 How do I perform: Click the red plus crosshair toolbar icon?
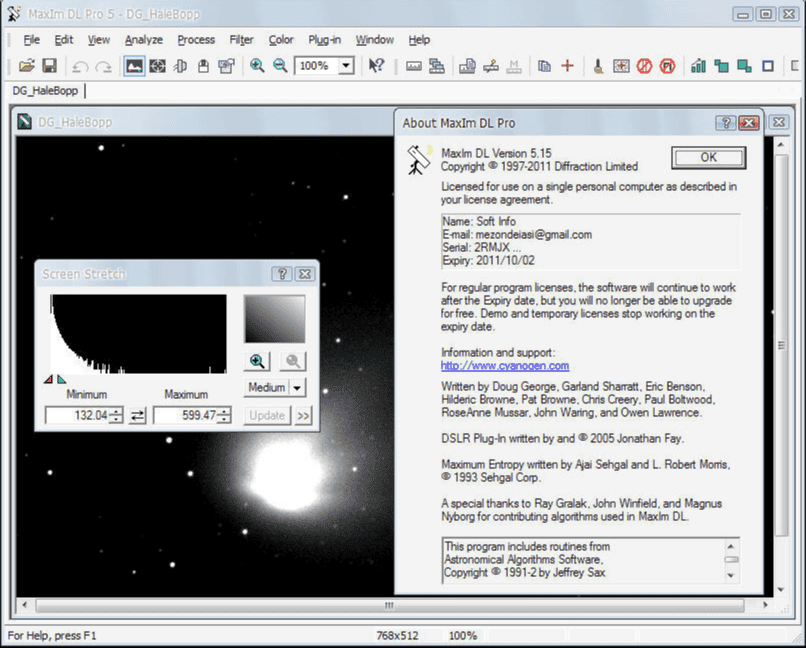567,66
